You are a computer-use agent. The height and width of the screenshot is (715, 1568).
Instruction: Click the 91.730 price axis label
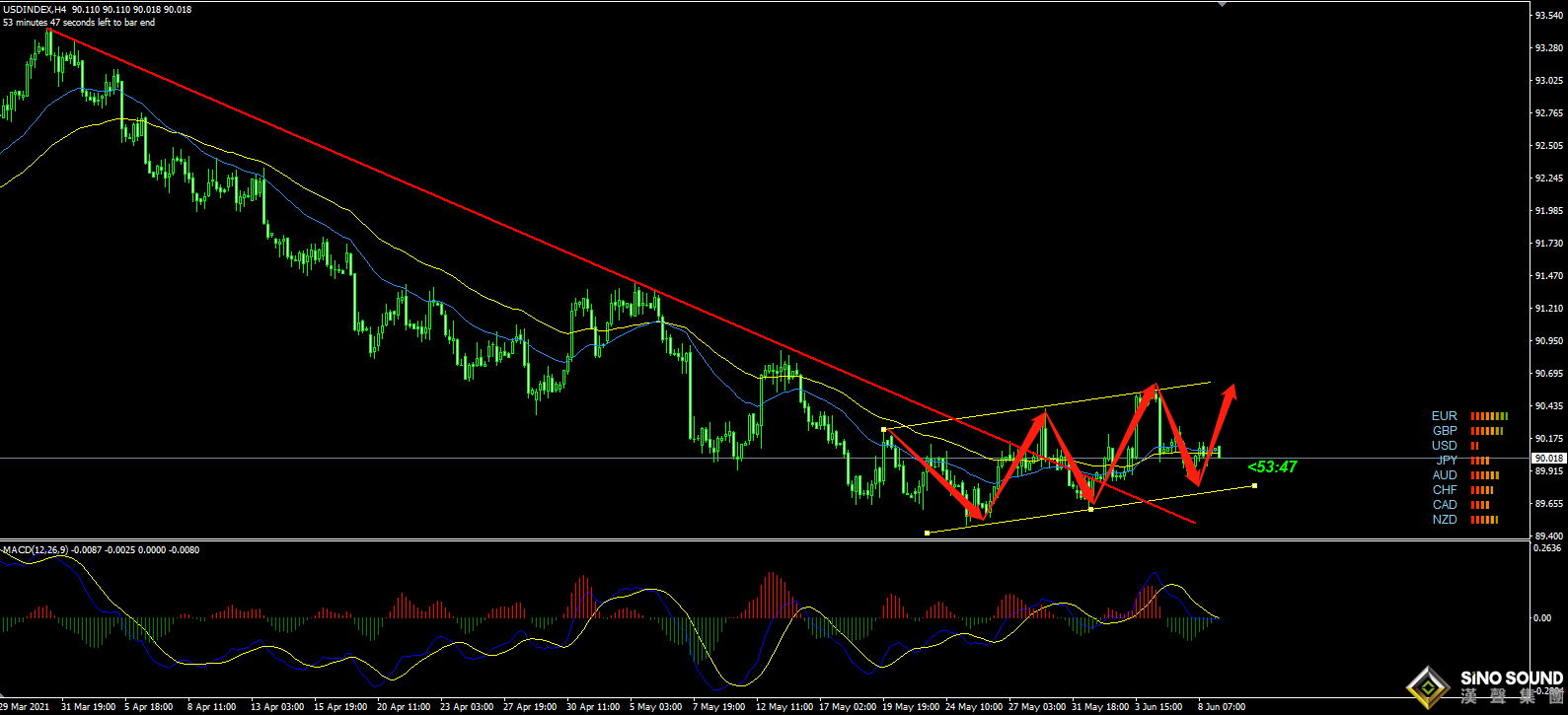(1549, 244)
